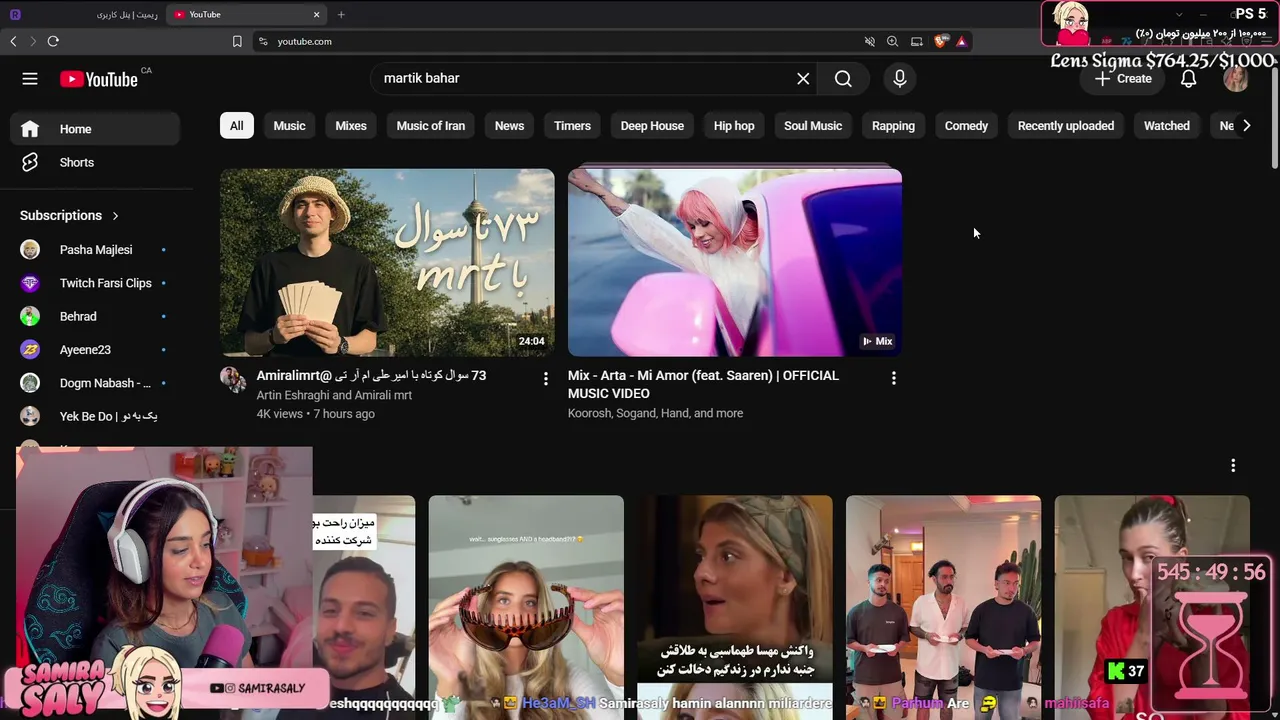Click the browser back arrow
The height and width of the screenshot is (720, 1280).
point(13,41)
